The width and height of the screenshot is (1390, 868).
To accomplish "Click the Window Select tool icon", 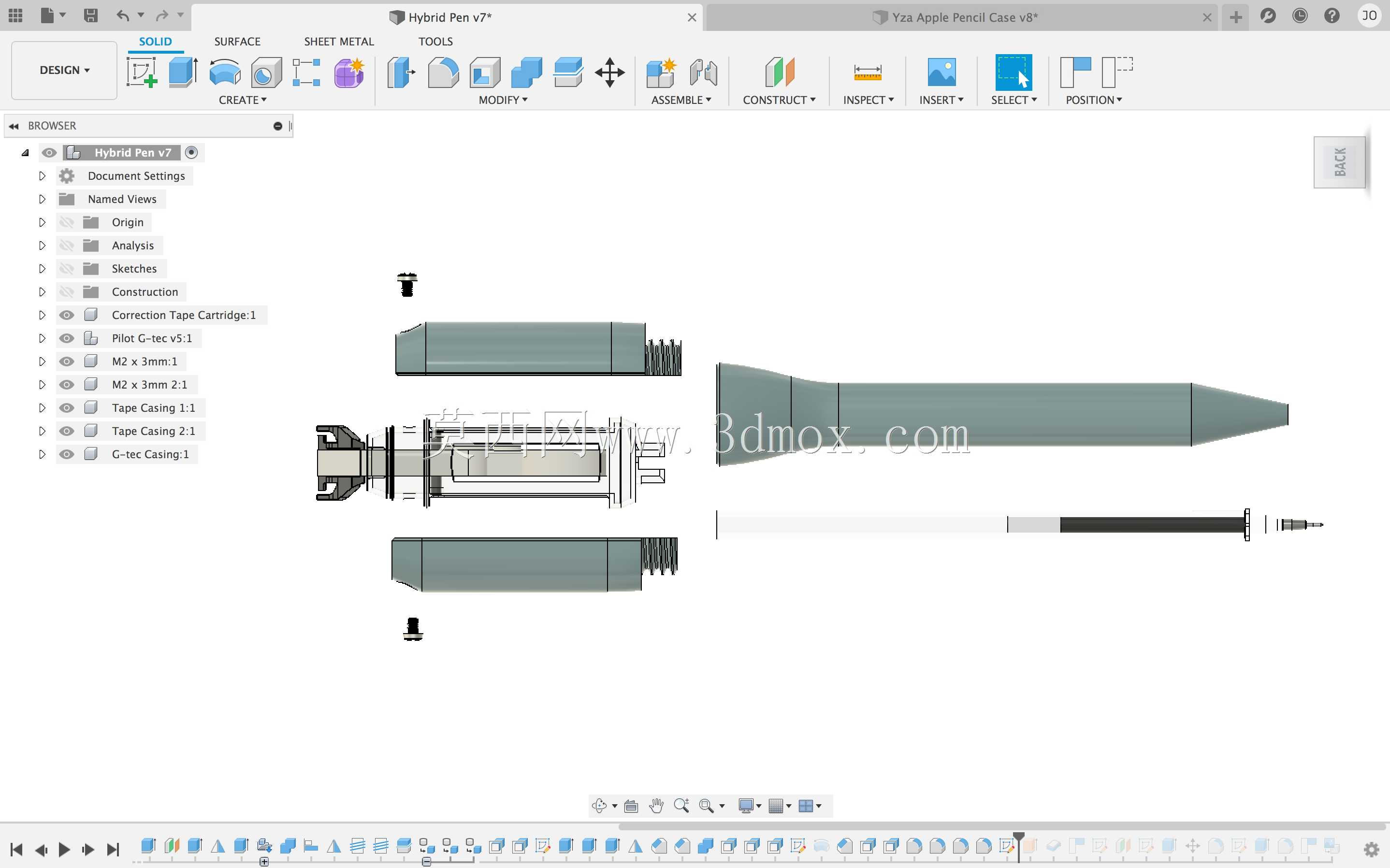I will coord(1014,72).
